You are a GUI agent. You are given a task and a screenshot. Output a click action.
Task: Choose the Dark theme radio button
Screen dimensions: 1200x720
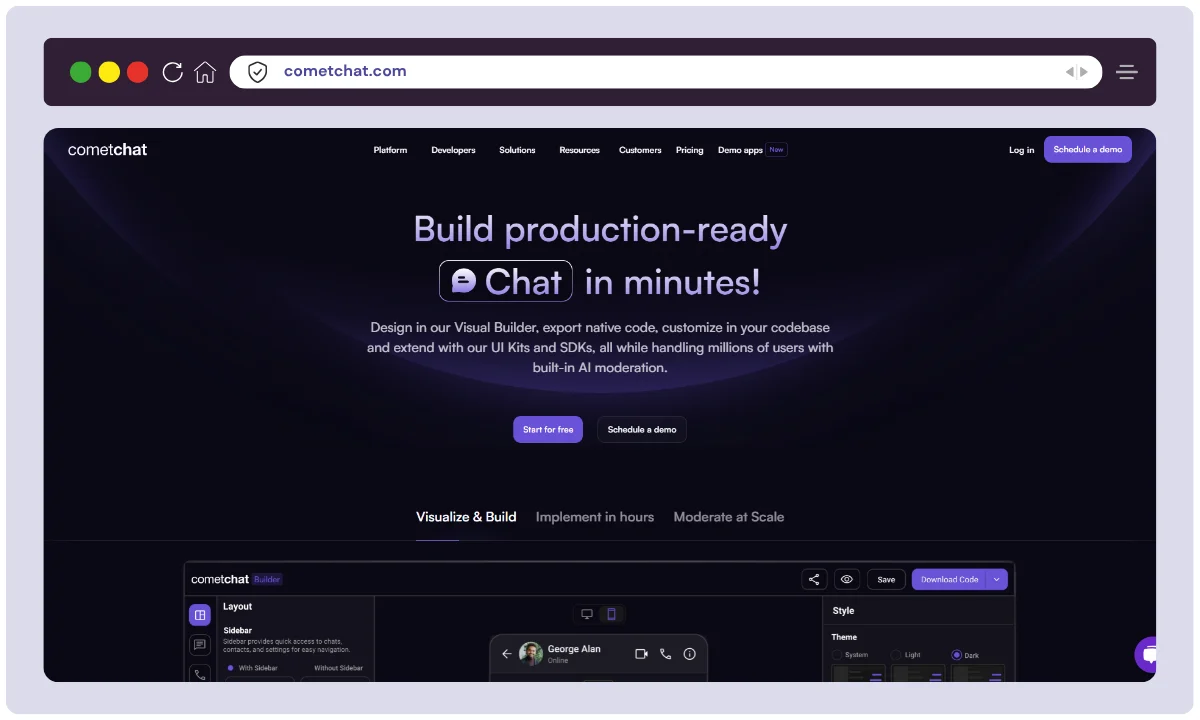[x=957, y=655]
